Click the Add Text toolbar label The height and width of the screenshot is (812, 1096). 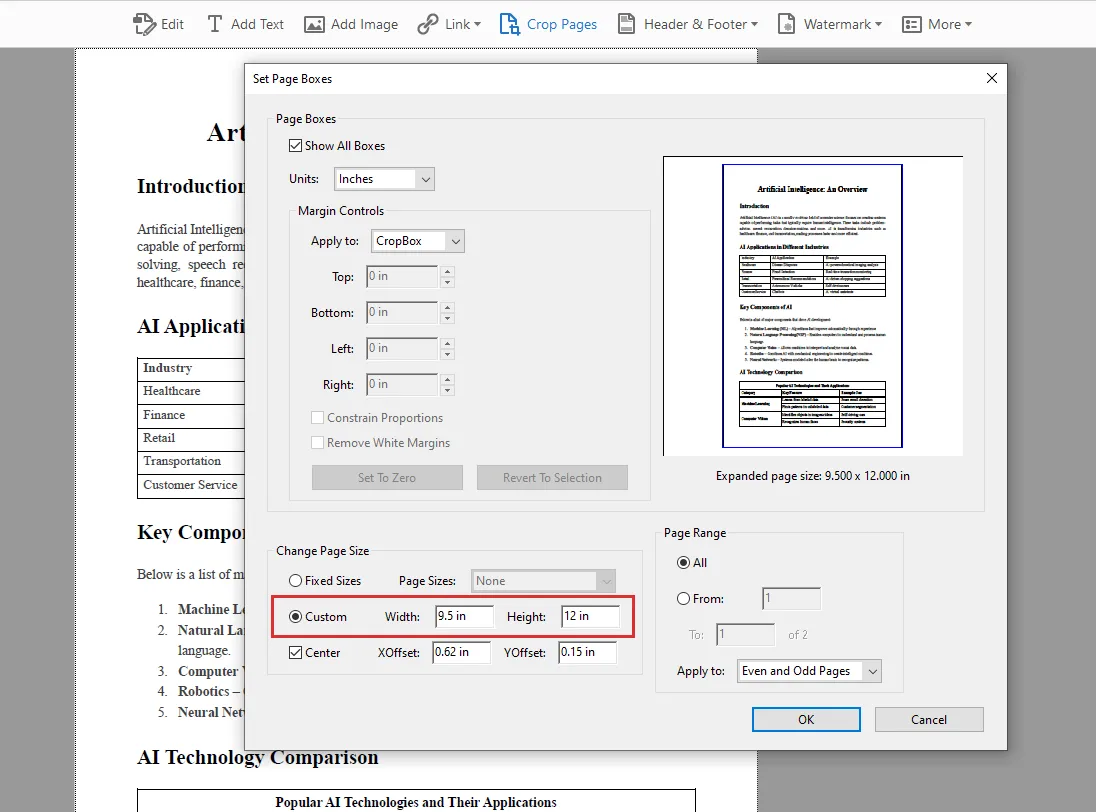click(257, 24)
